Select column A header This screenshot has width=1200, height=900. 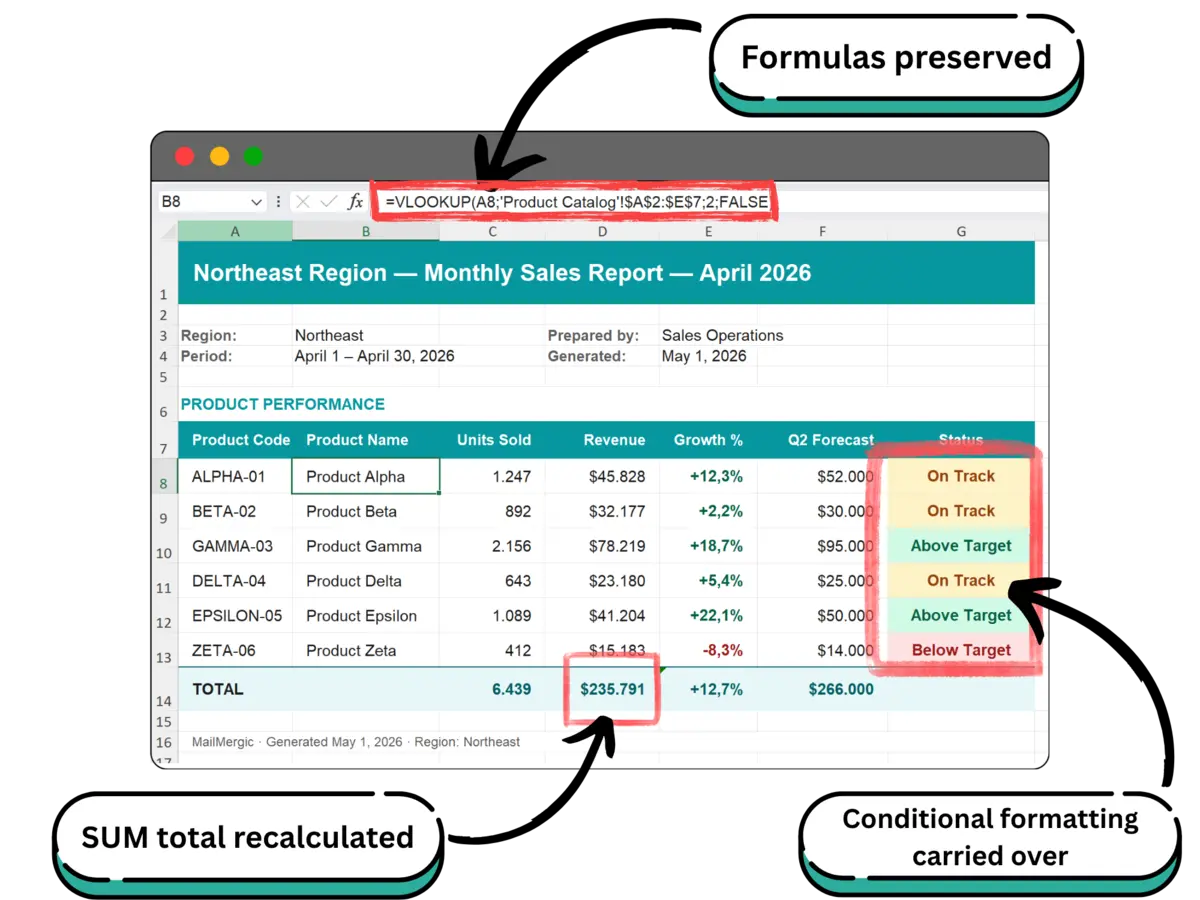[x=235, y=231]
